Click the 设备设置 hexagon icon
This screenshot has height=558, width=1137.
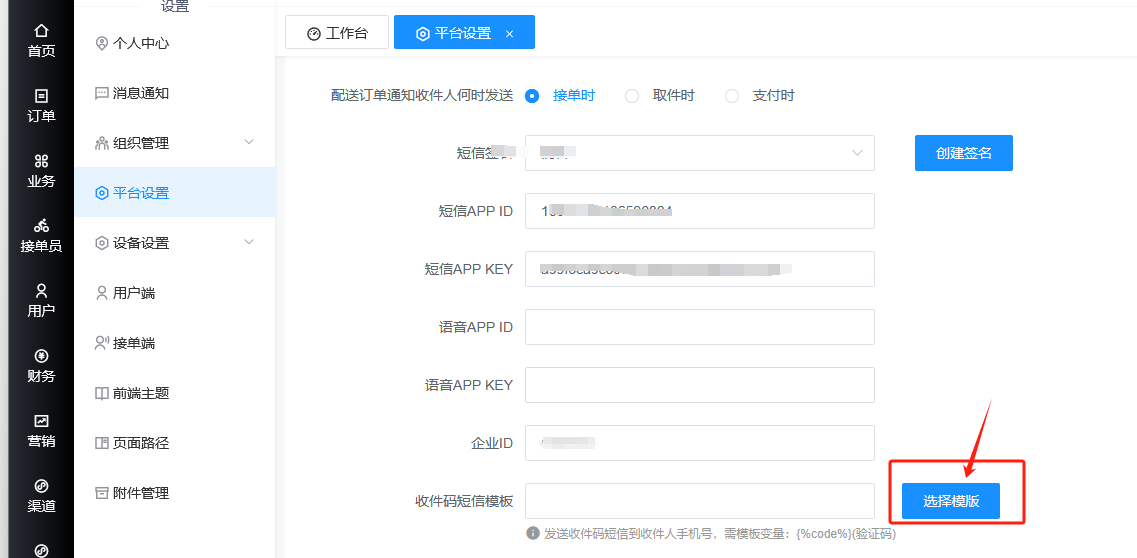point(102,243)
